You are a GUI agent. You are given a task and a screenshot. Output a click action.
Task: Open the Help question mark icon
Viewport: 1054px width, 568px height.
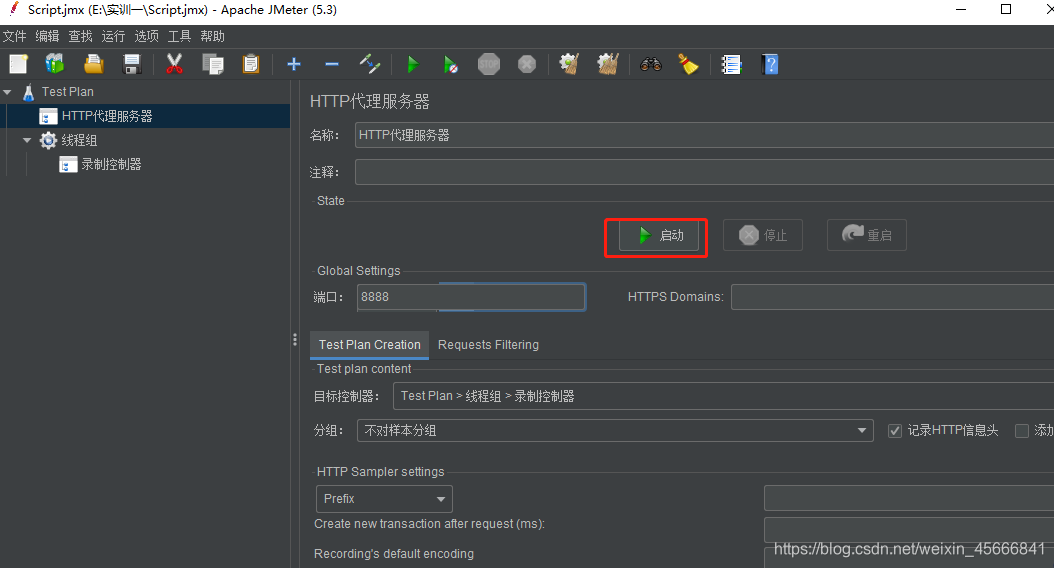pyautogui.click(x=770, y=65)
